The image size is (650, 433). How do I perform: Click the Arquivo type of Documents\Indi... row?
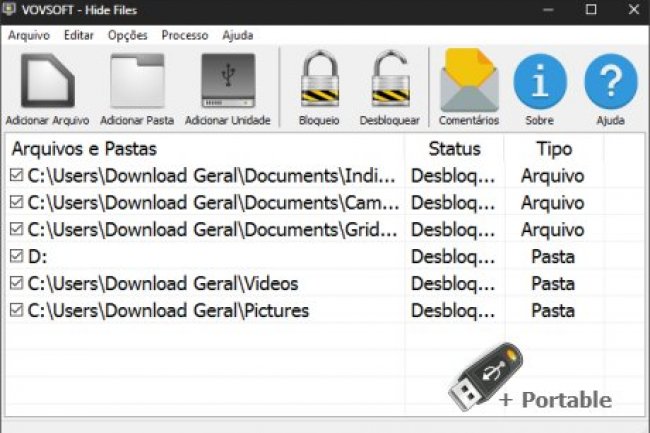tap(553, 176)
